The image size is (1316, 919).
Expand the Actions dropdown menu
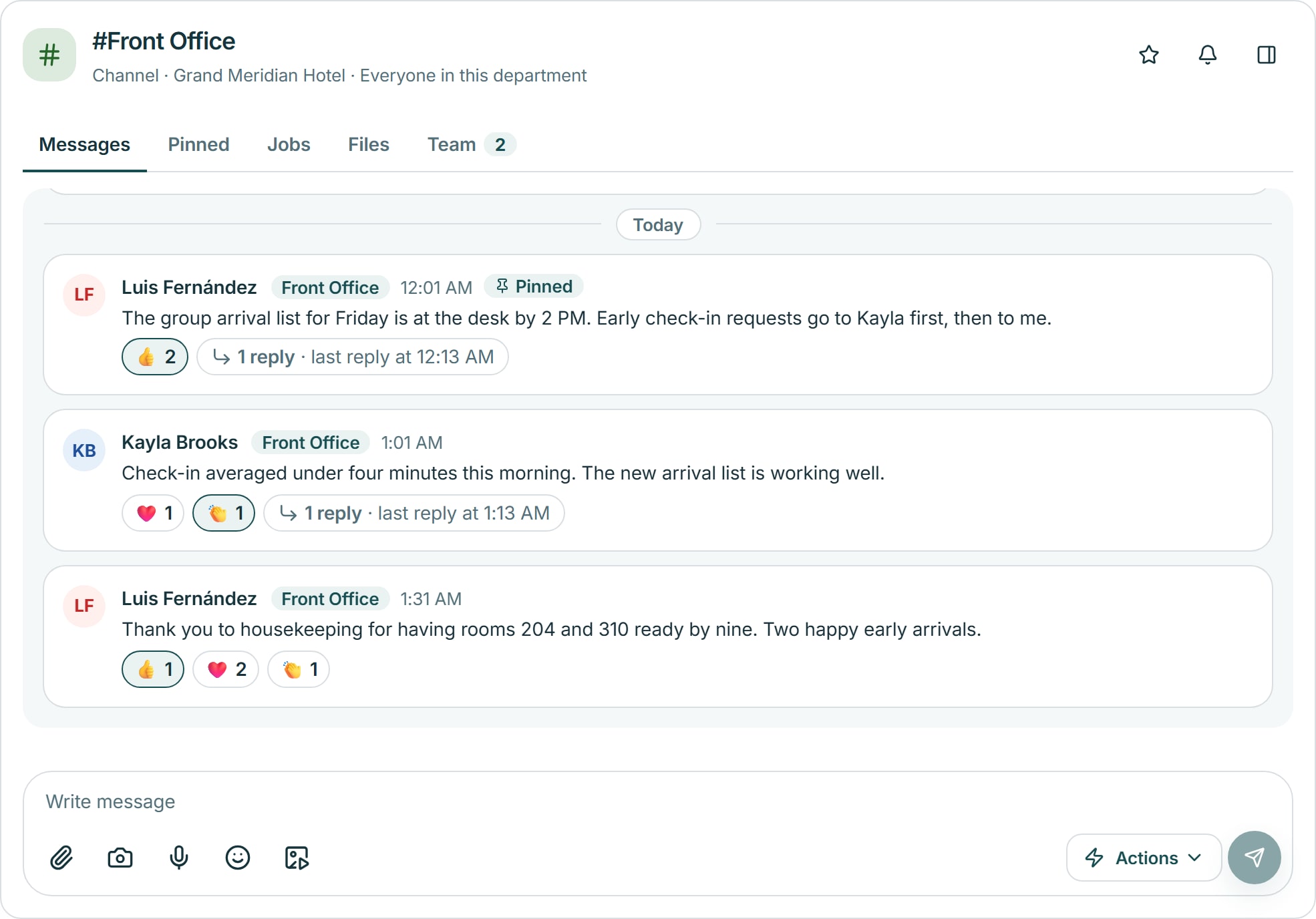[1144, 858]
